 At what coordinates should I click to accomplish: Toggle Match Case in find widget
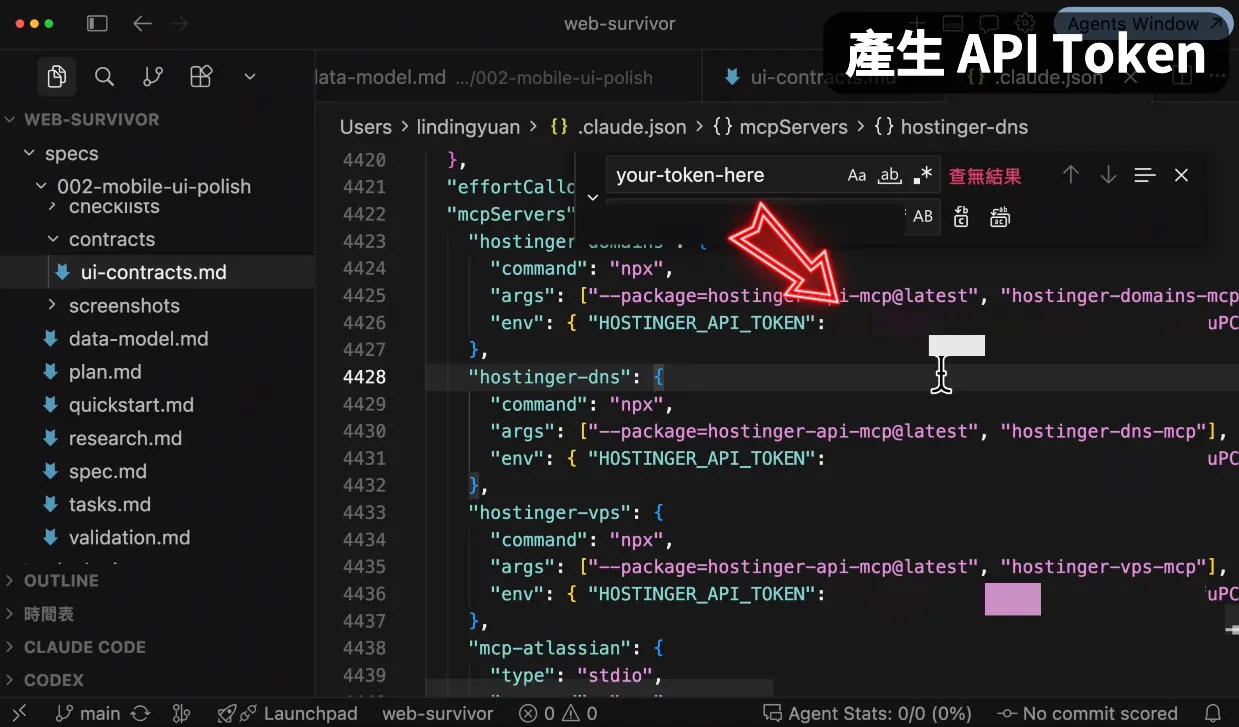pyautogui.click(x=857, y=175)
